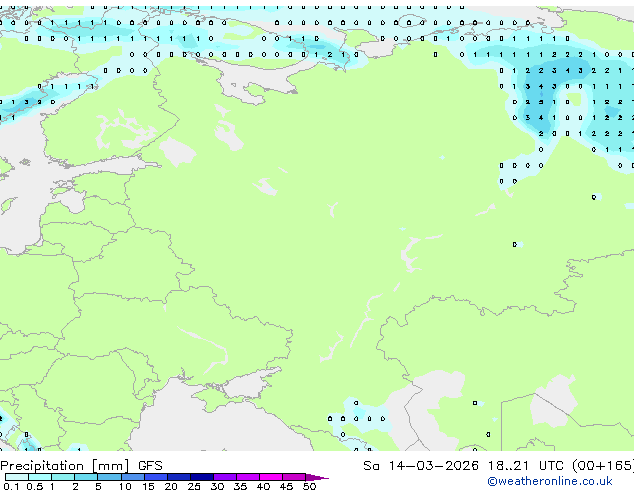Click the 2–5 mm legend color swatch
The width and height of the screenshot is (634, 490).
click(86, 477)
